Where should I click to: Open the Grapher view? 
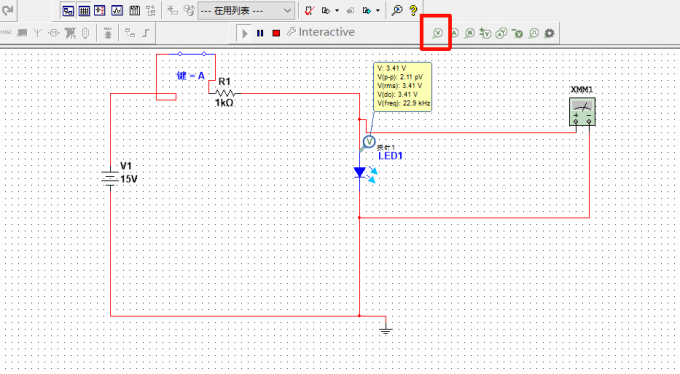[117, 10]
